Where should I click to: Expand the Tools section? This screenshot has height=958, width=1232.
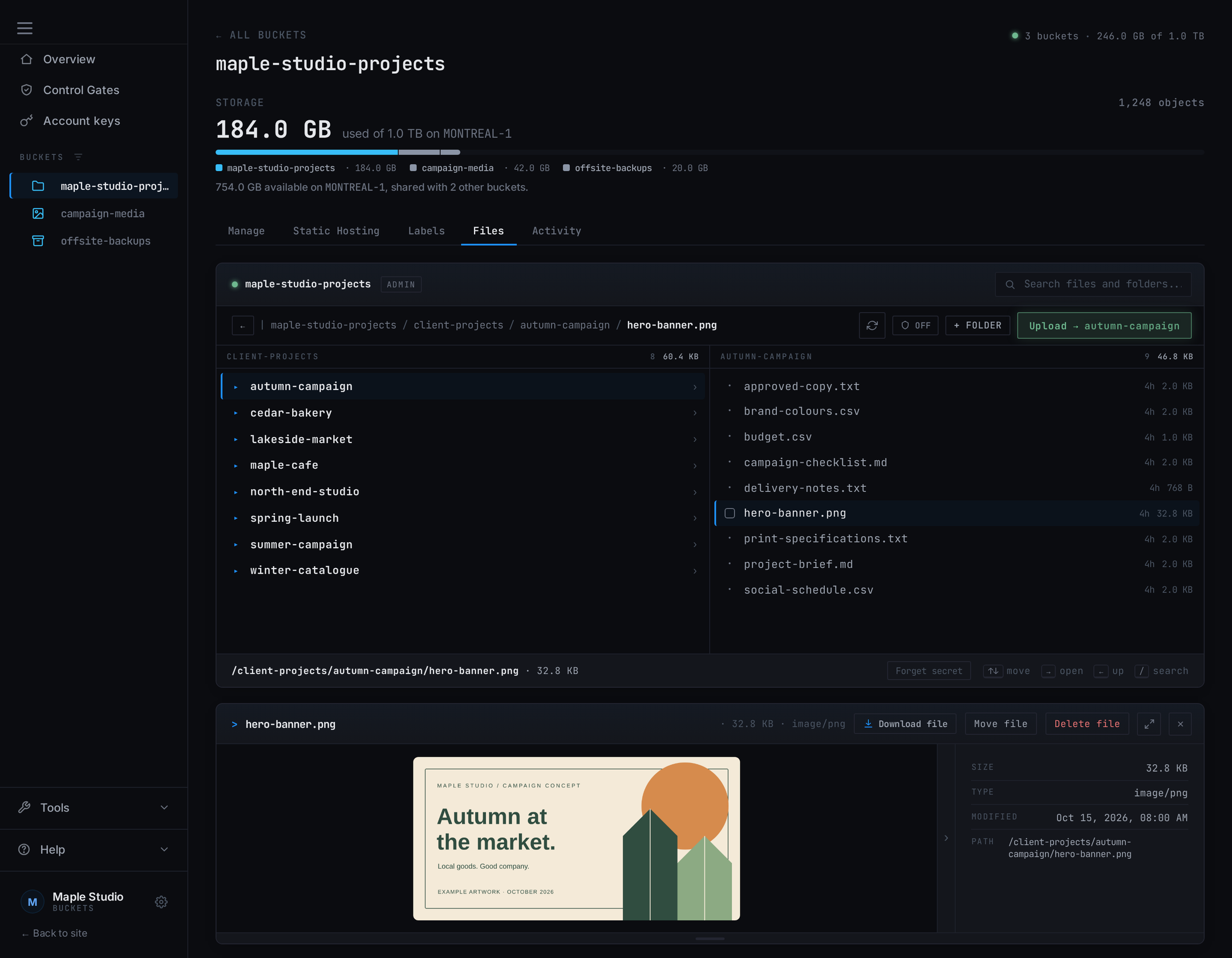pos(94,807)
